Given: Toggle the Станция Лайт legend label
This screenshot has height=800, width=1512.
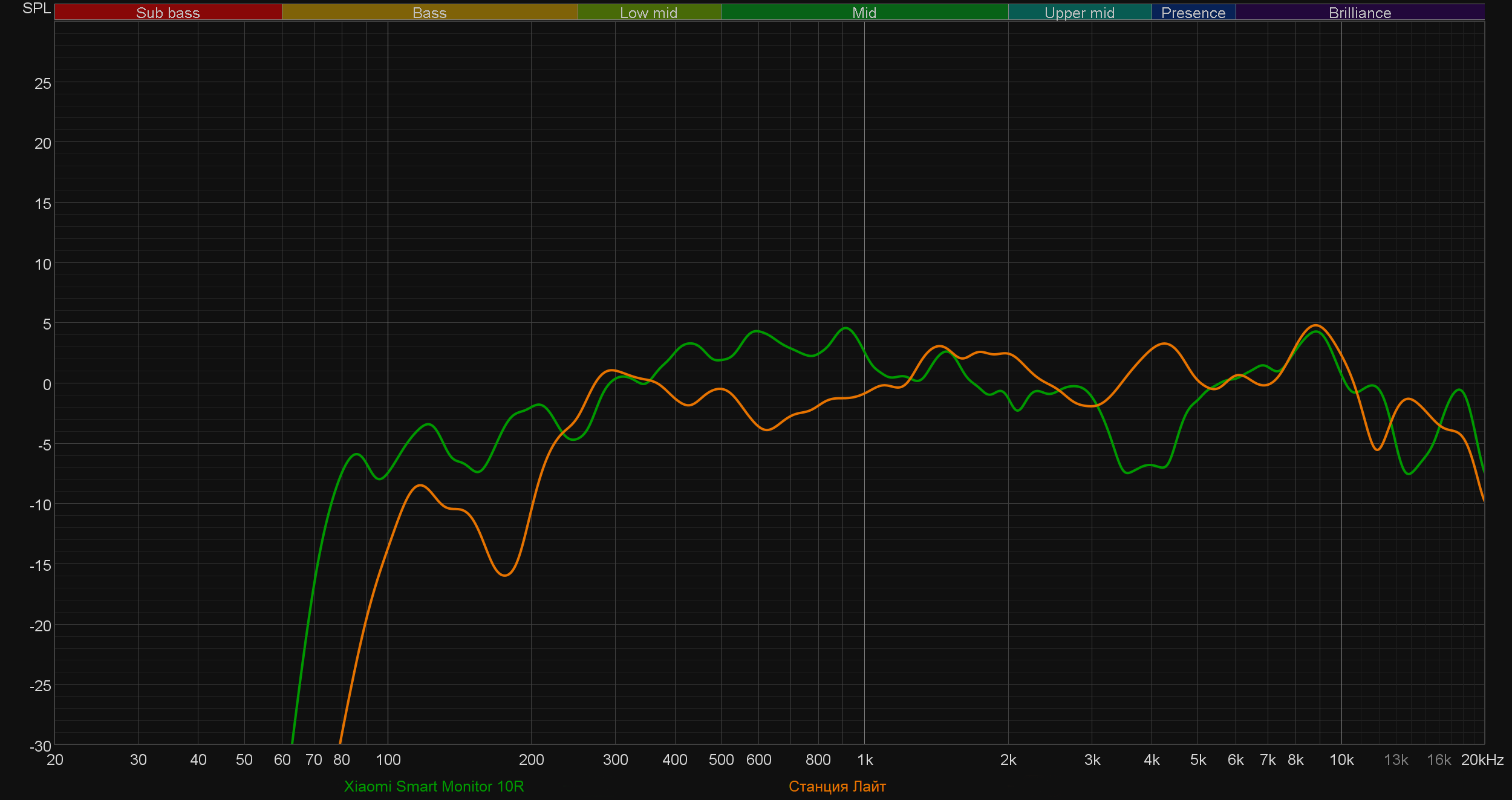Looking at the screenshot, I should (837, 786).
